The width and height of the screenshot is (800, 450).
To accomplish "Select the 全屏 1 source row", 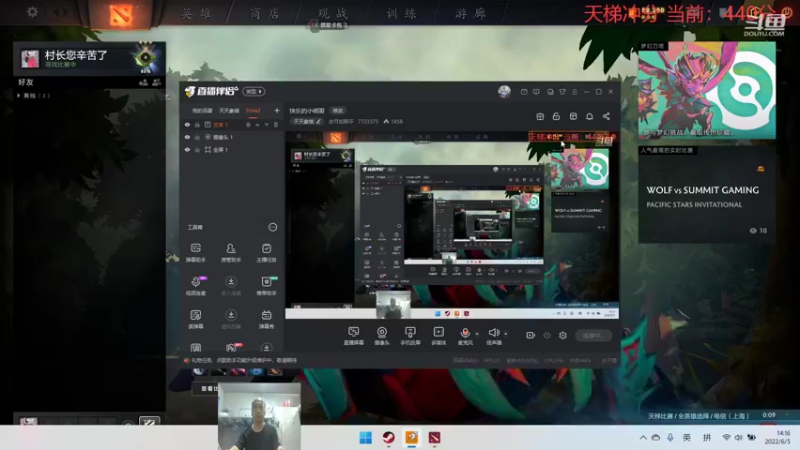I will (233, 149).
